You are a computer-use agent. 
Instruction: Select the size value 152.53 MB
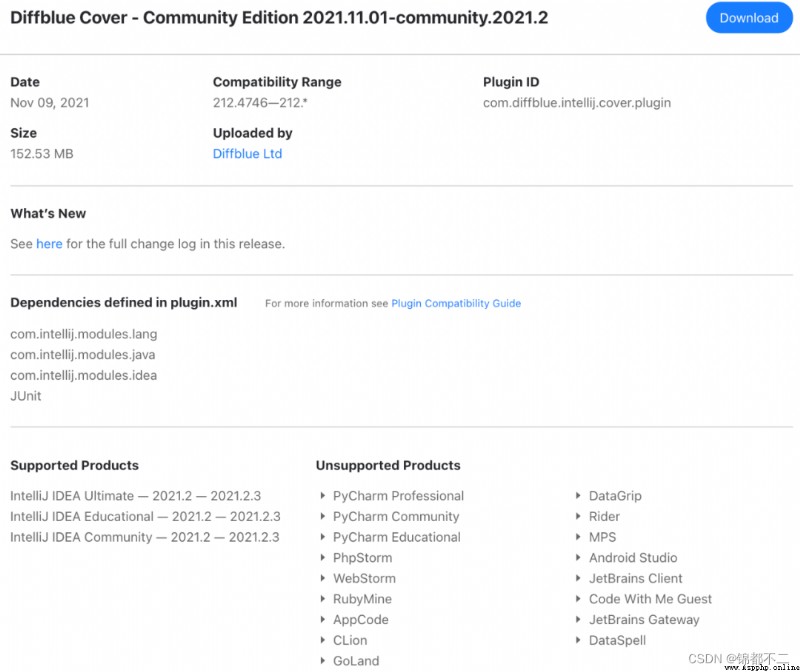[42, 154]
